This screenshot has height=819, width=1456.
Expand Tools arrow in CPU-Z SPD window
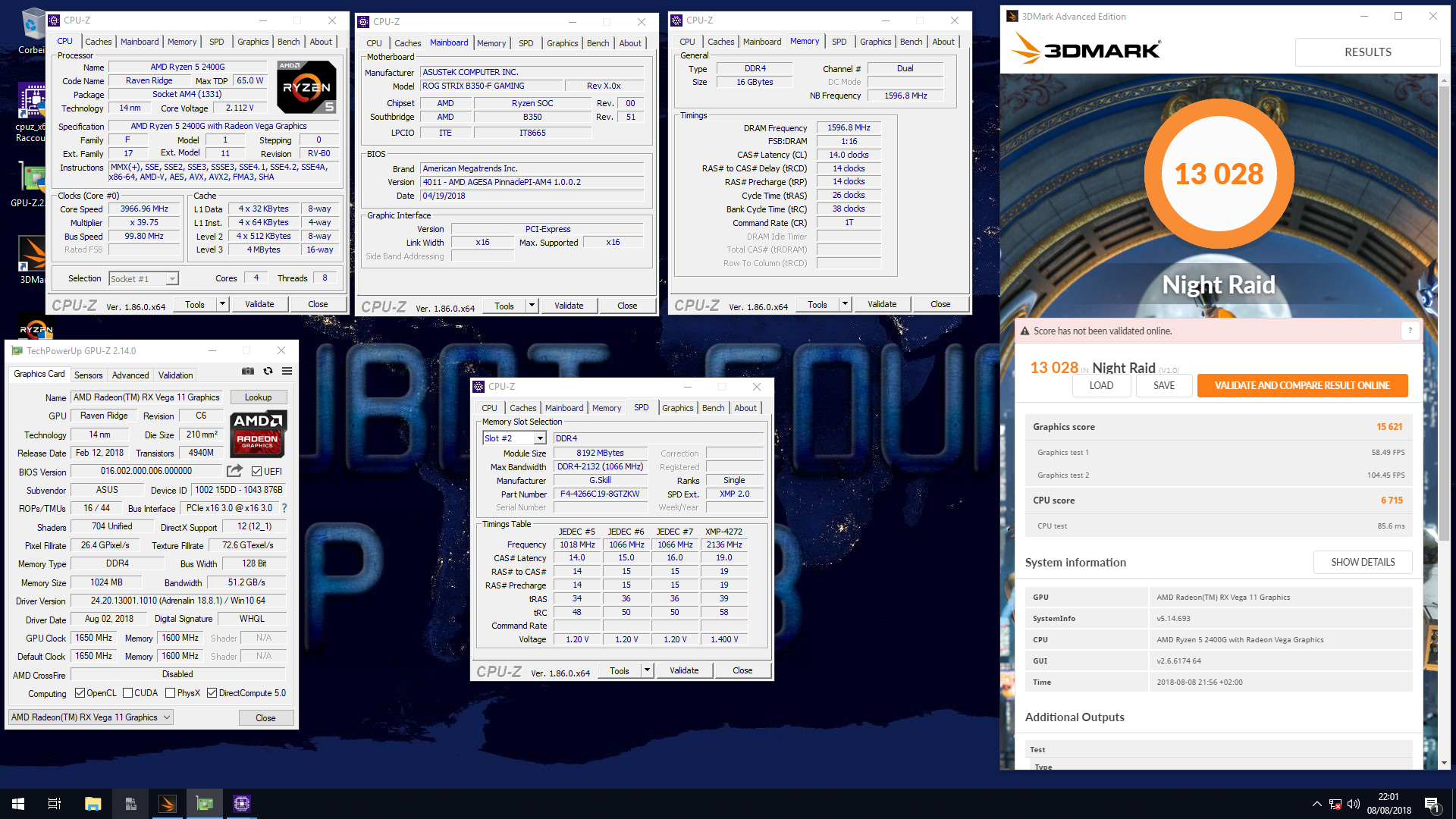coord(647,670)
